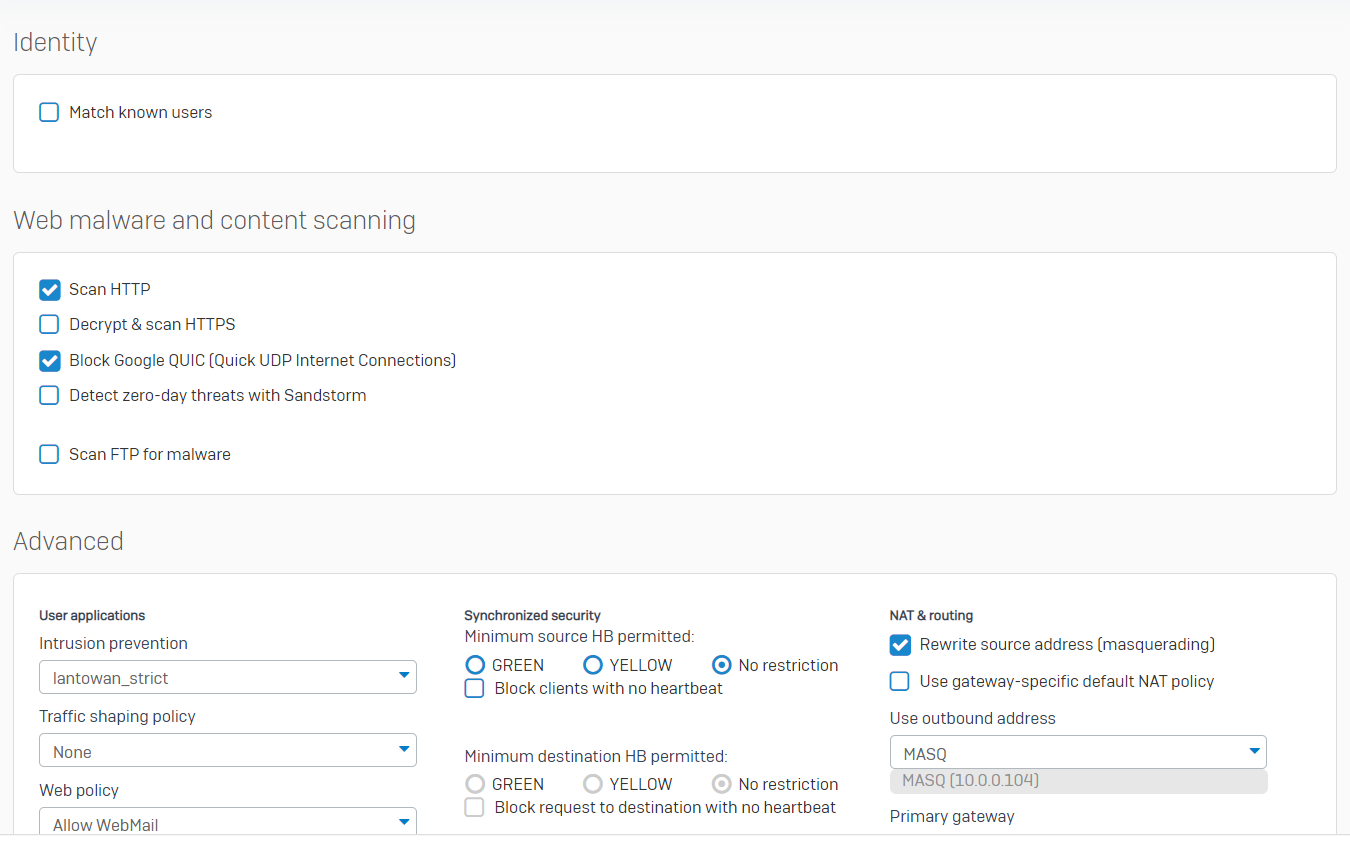
Task: Check Block request to destination with no heartbeat
Action: (475, 807)
